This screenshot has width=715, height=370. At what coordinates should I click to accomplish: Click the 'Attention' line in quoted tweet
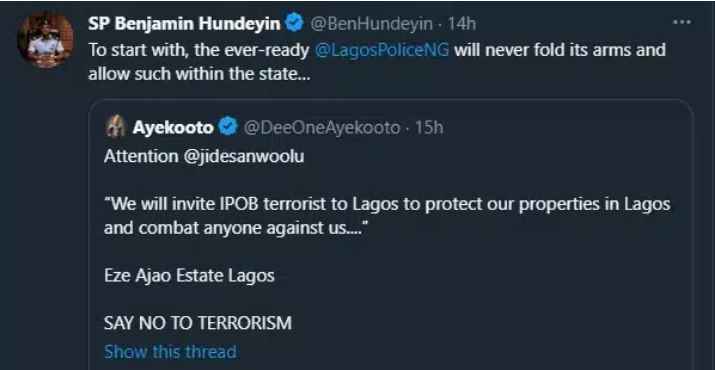click(204, 156)
